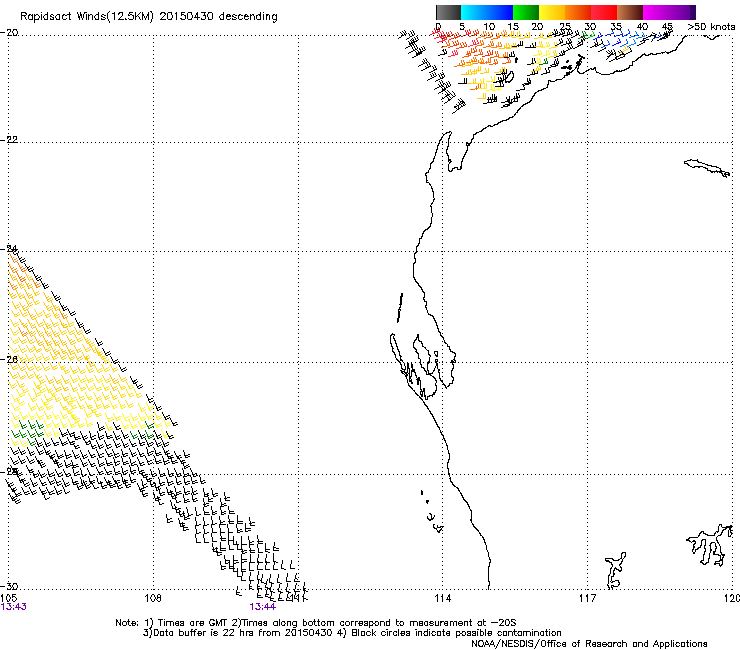Click the NOAA/NESDIS credit text

point(589,644)
